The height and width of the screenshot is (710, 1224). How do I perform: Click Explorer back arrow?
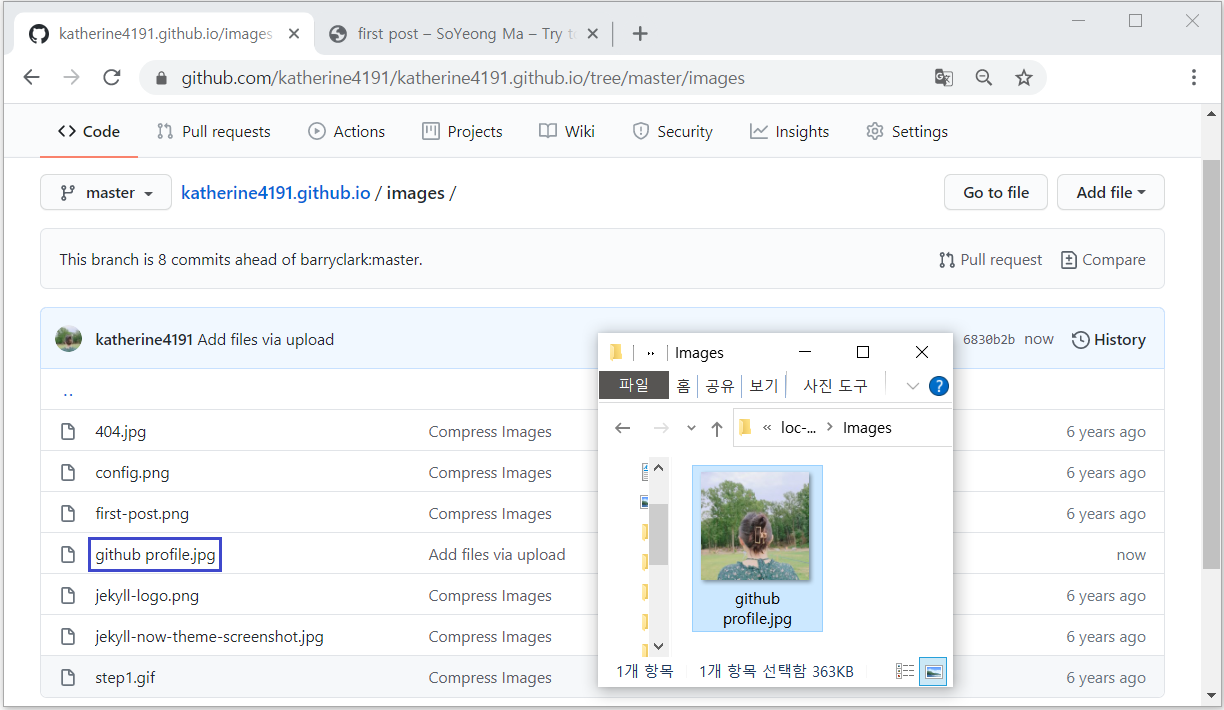coord(622,428)
